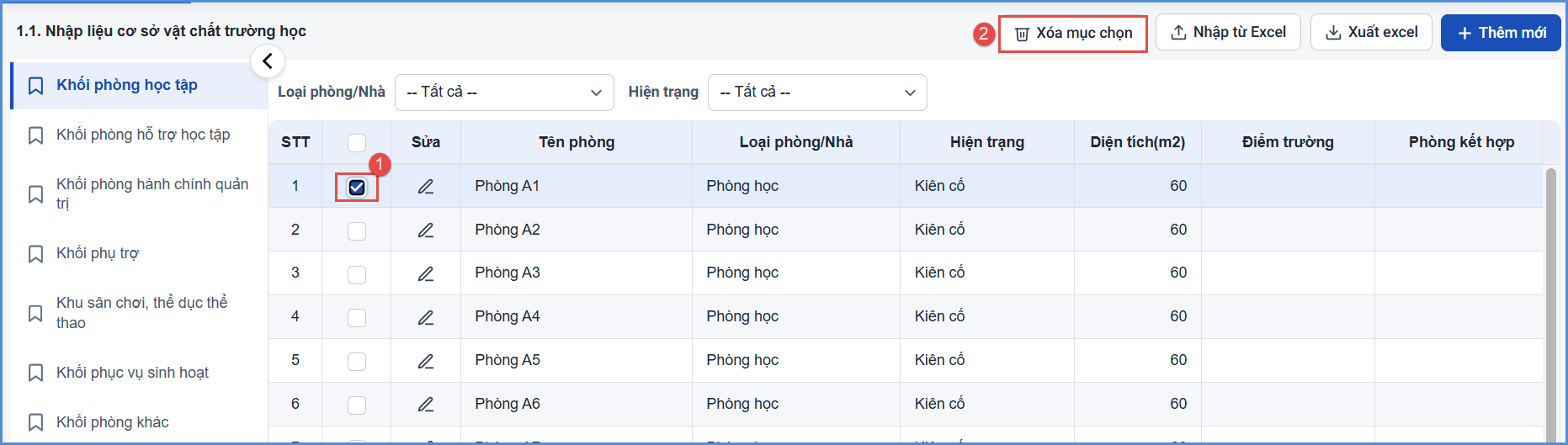1568x445 pixels.
Task: Click the table's vertical scrollbar
Action: 1550,303
